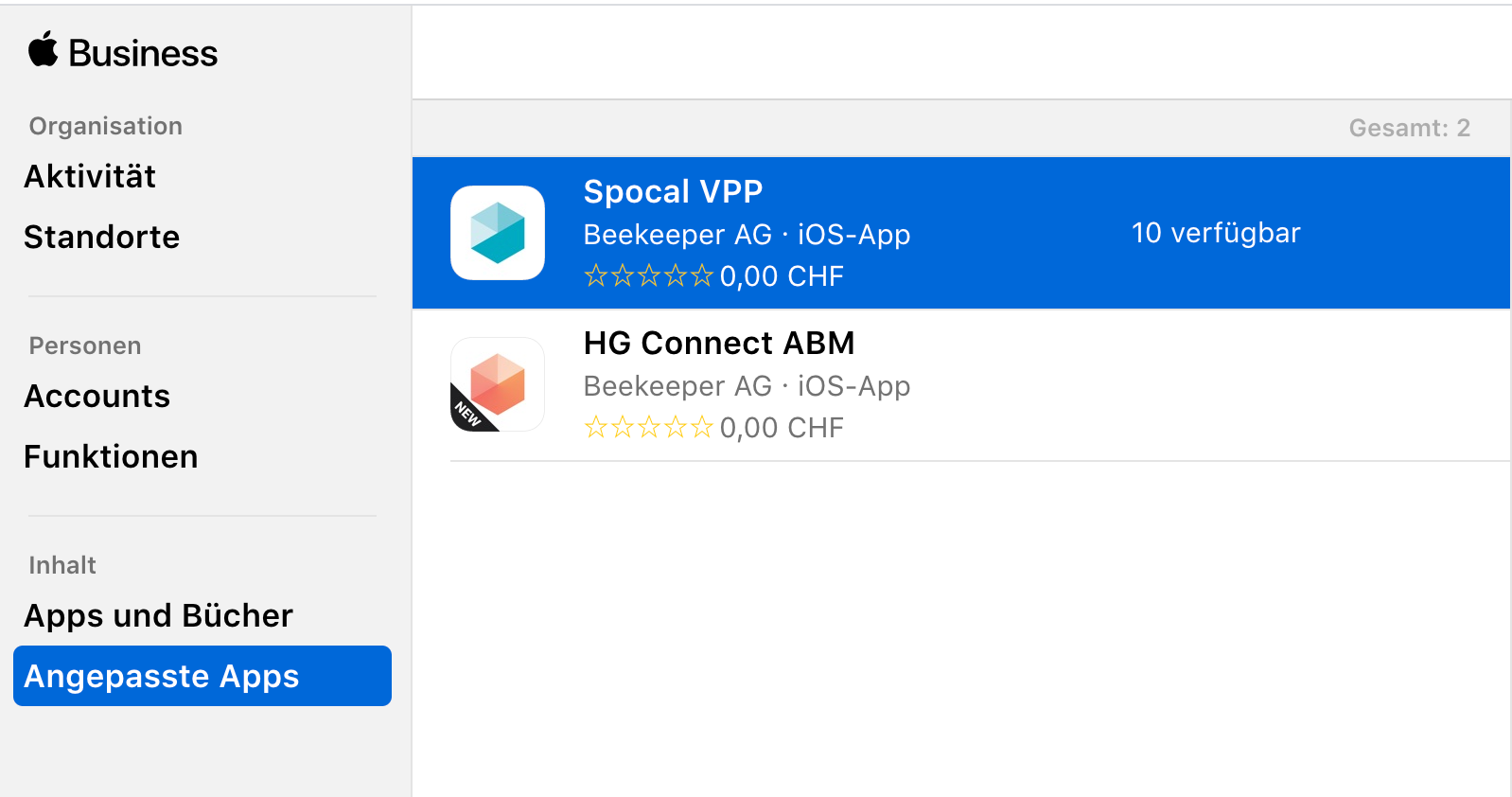The width and height of the screenshot is (1512, 797).
Task: Click the star rating under Spocal VPP
Action: [648, 275]
